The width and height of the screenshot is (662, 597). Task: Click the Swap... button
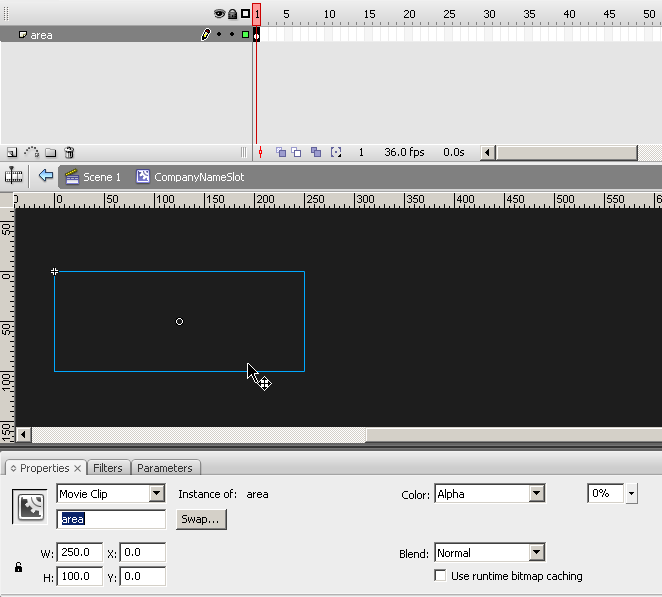tap(201, 519)
